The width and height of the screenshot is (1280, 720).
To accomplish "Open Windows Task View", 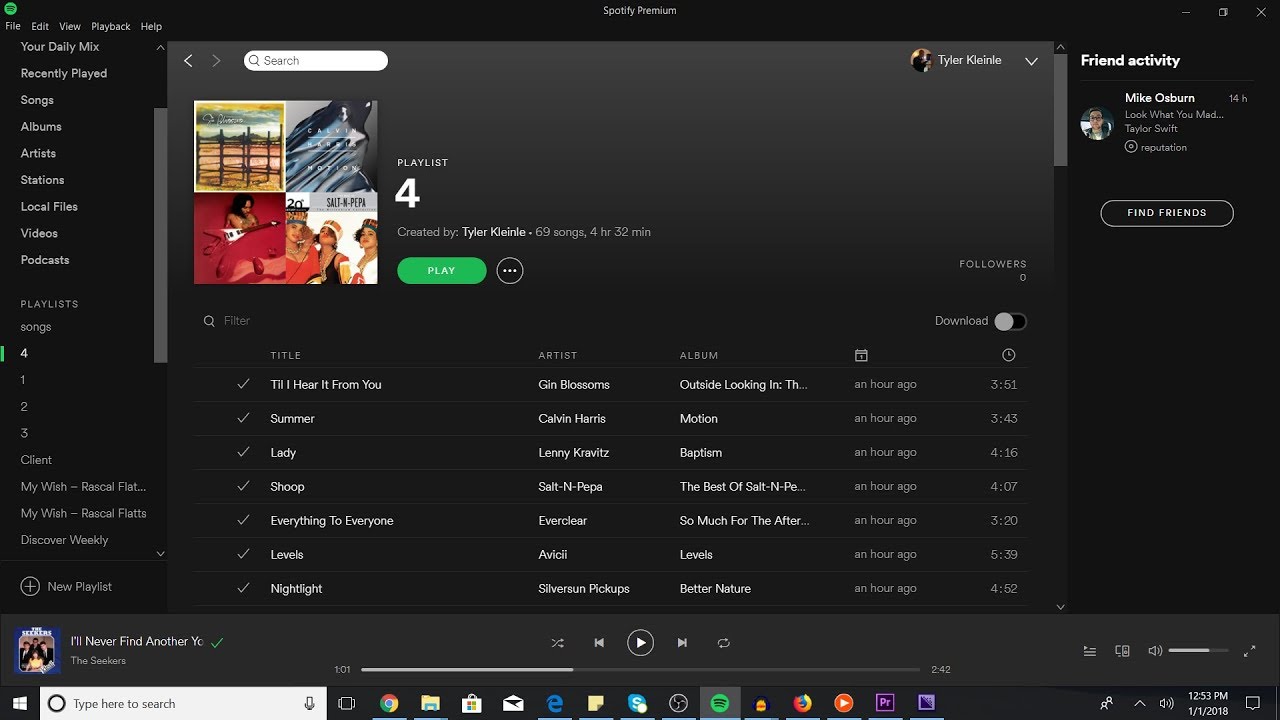I will point(347,704).
